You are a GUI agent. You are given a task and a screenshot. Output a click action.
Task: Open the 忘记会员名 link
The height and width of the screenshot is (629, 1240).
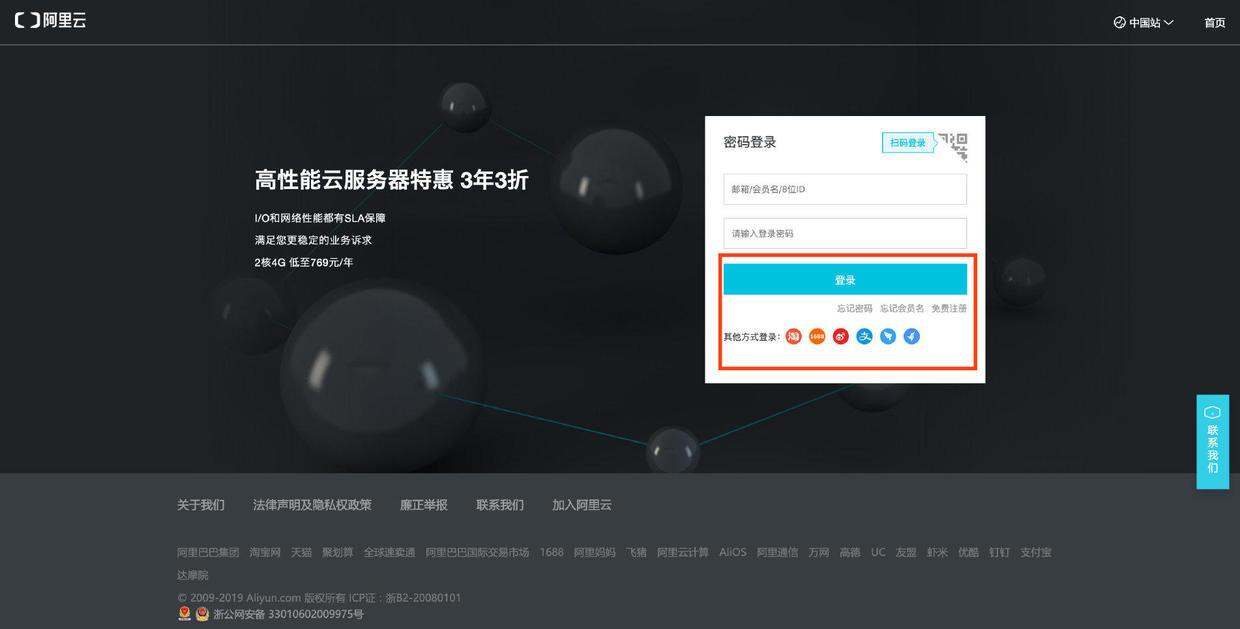[x=902, y=309]
